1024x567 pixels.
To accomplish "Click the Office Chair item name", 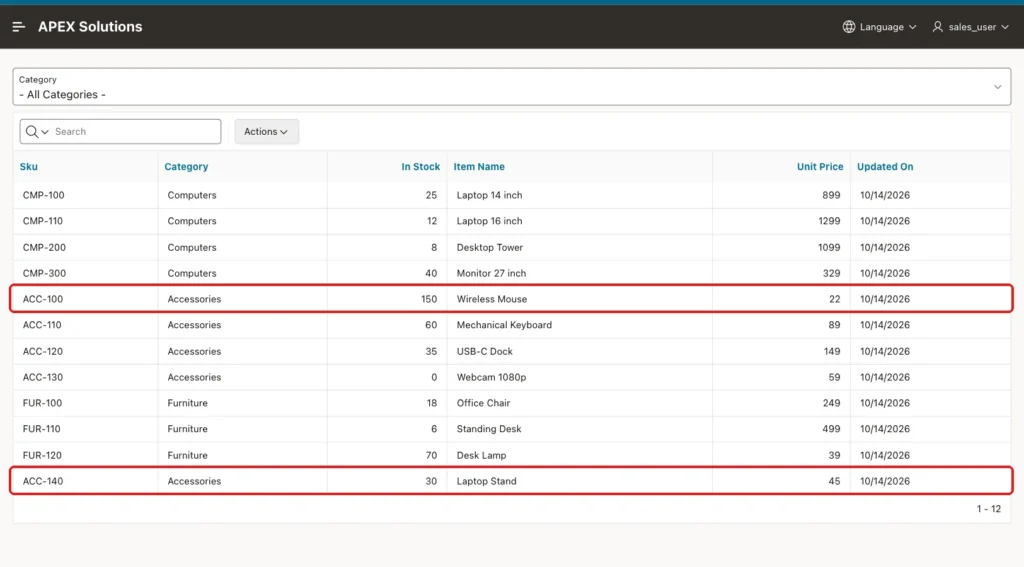I will [x=483, y=403].
